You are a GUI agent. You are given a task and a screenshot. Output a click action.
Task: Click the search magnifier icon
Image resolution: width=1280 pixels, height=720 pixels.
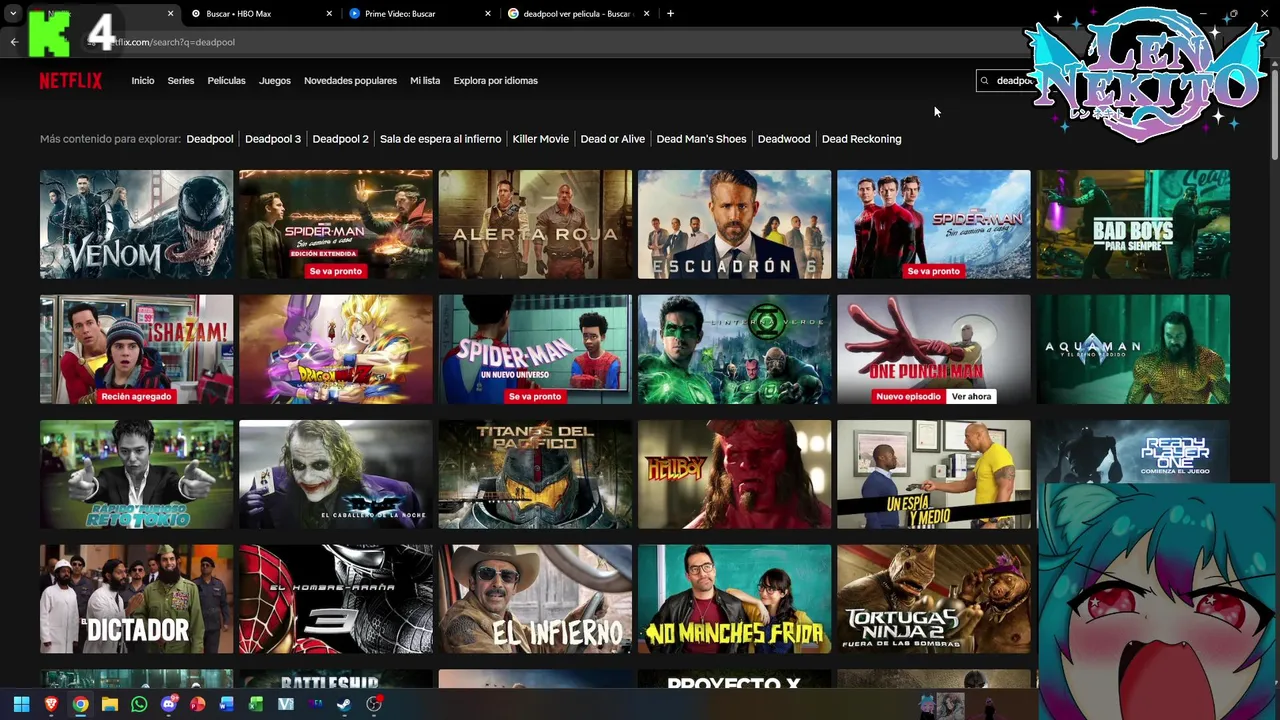point(984,81)
